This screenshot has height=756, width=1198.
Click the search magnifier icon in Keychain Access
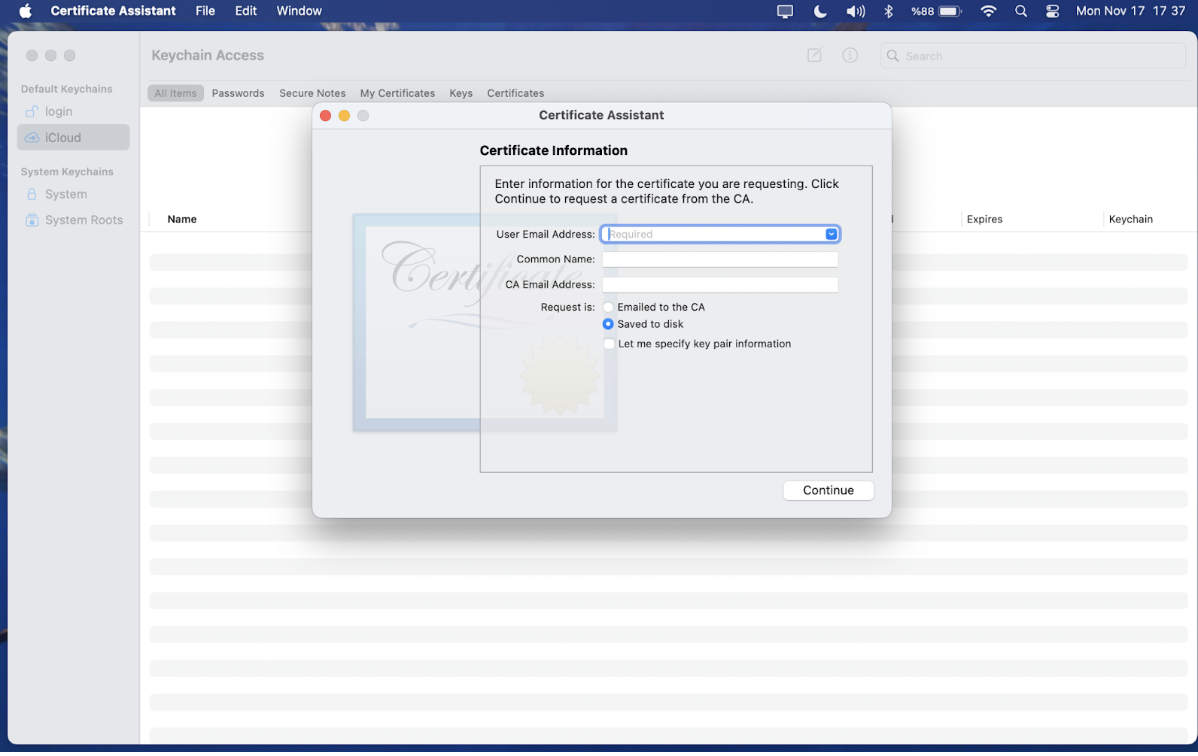[892, 56]
